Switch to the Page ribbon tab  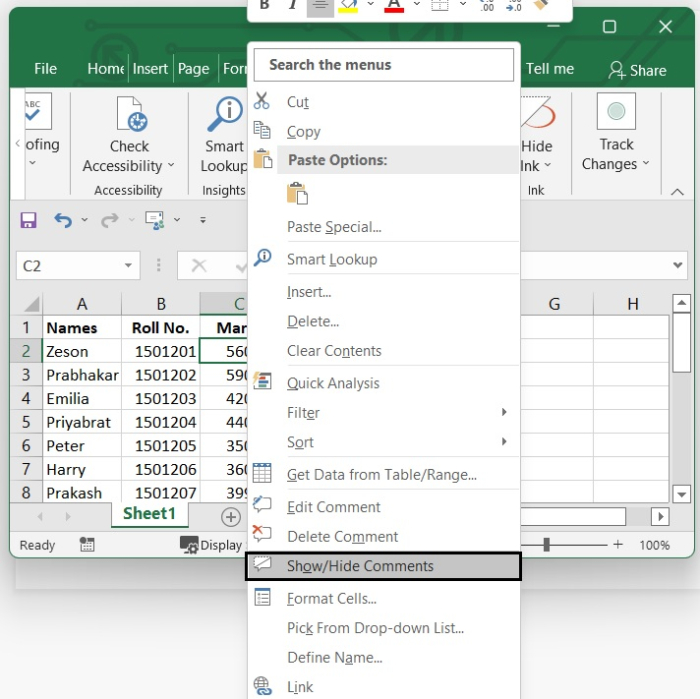[x=193, y=69]
